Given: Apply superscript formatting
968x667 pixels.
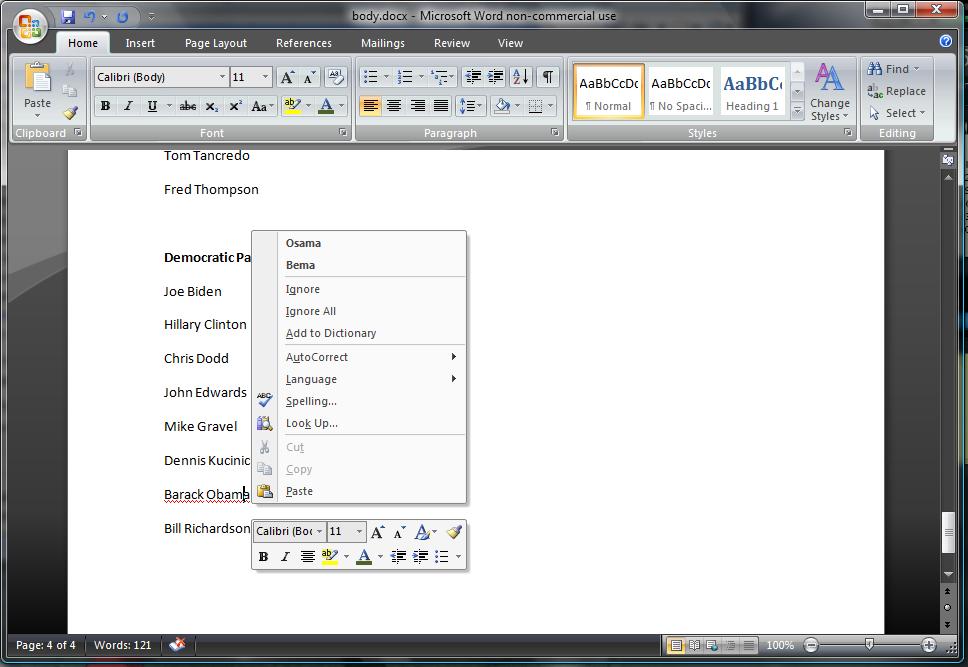Looking at the screenshot, I should pyautogui.click(x=235, y=106).
